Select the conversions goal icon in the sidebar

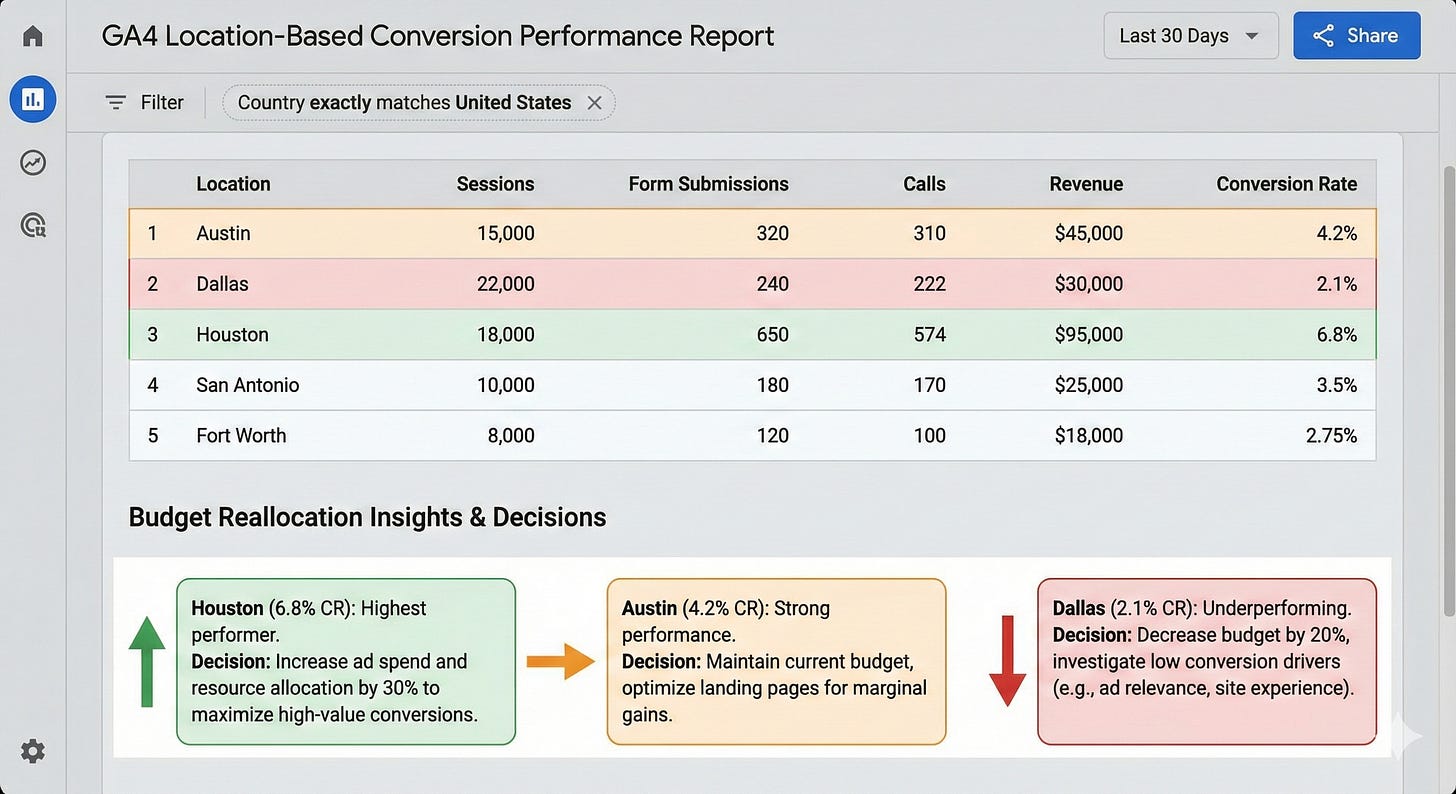pyautogui.click(x=33, y=225)
